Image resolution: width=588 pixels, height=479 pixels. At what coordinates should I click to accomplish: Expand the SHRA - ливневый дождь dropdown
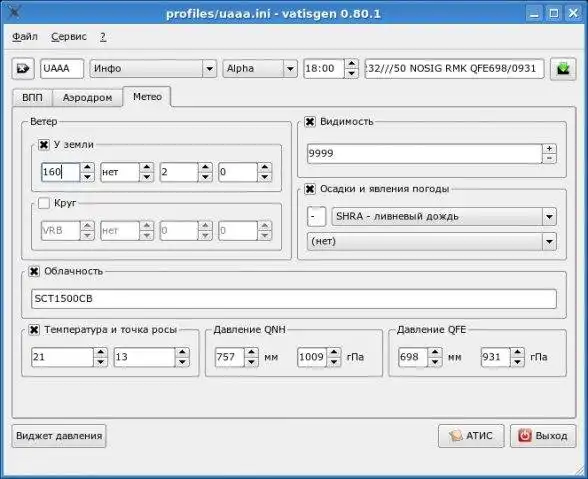pos(444,216)
